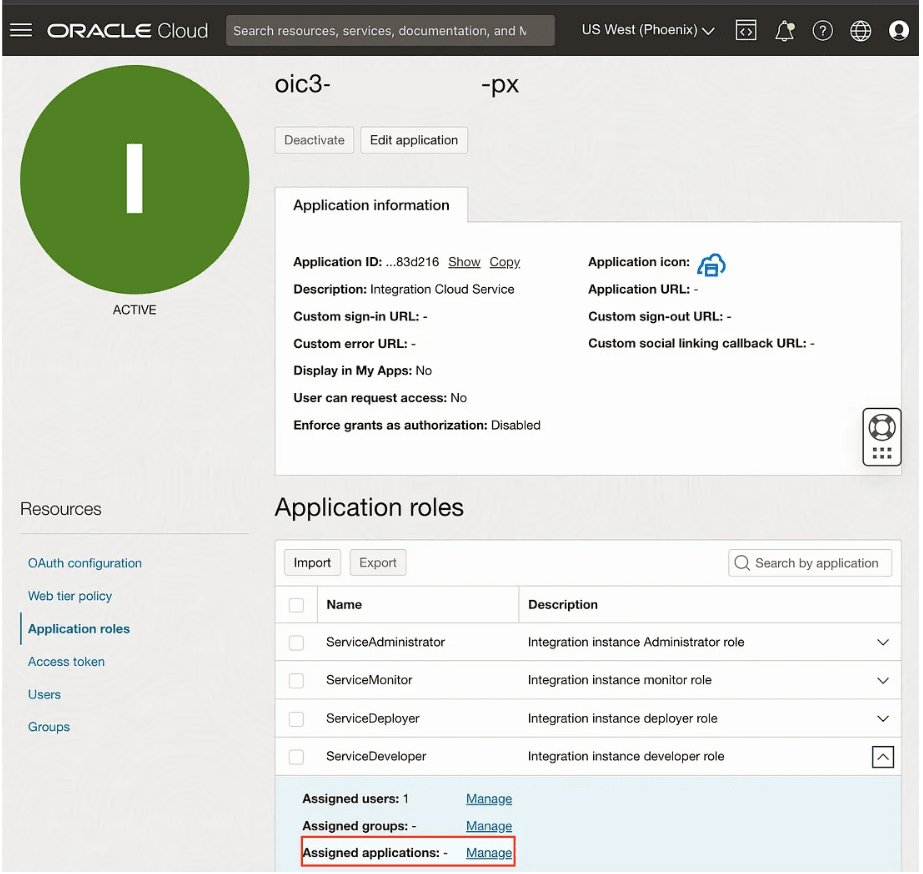This screenshot has width=923, height=874.
Task: Open the US West (Phoenix) region dropdown
Action: [647, 30]
